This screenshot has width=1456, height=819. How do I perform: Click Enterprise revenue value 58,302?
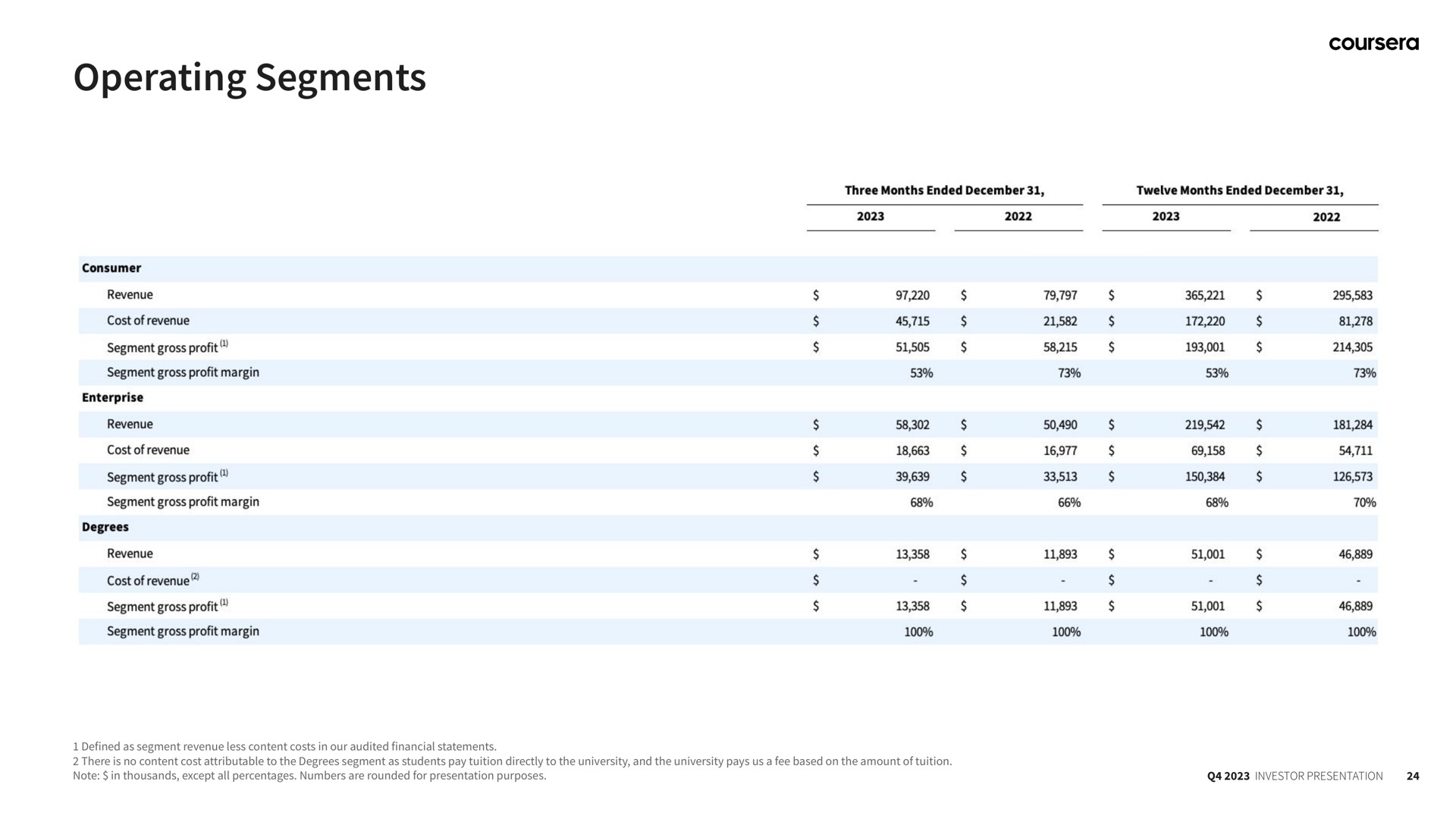point(912,425)
